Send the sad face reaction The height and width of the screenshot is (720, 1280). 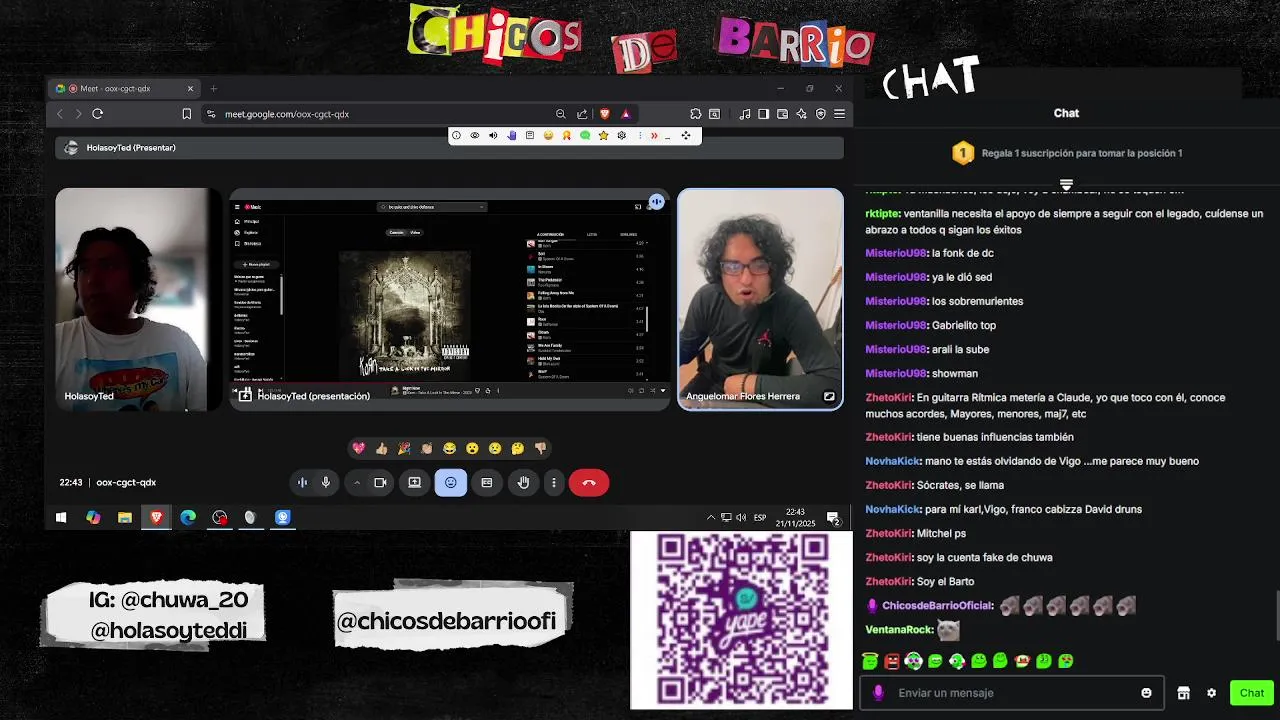click(x=495, y=448)
